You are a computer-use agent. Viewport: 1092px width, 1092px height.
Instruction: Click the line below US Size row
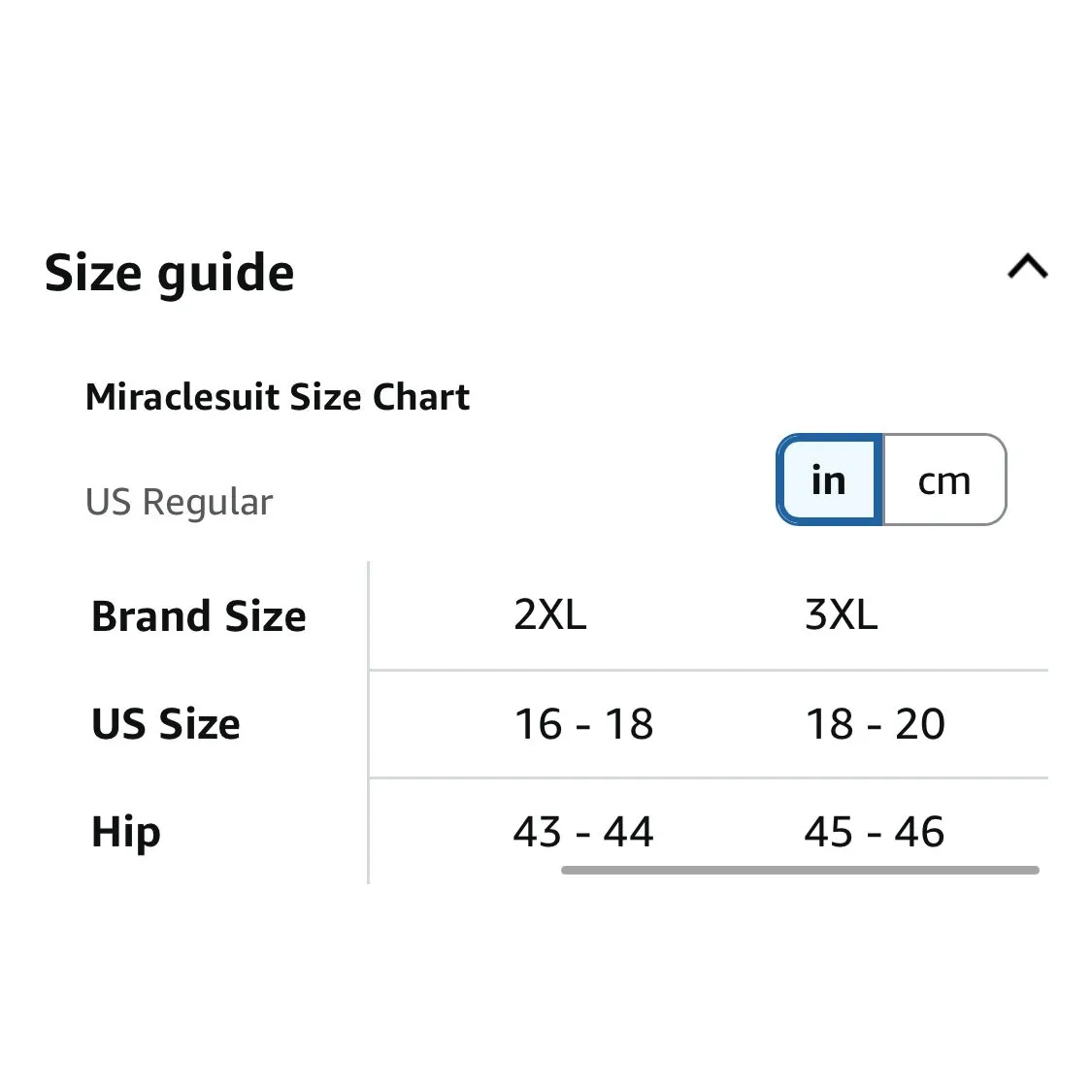pos(709,778)
